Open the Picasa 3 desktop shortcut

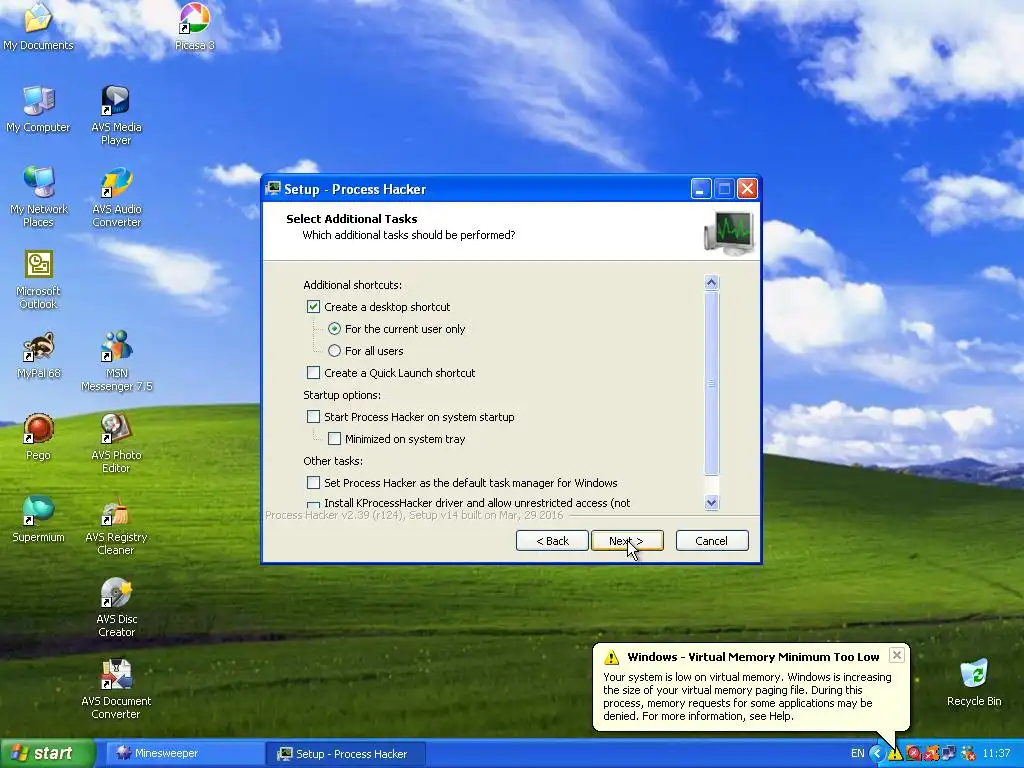[194, 26]
